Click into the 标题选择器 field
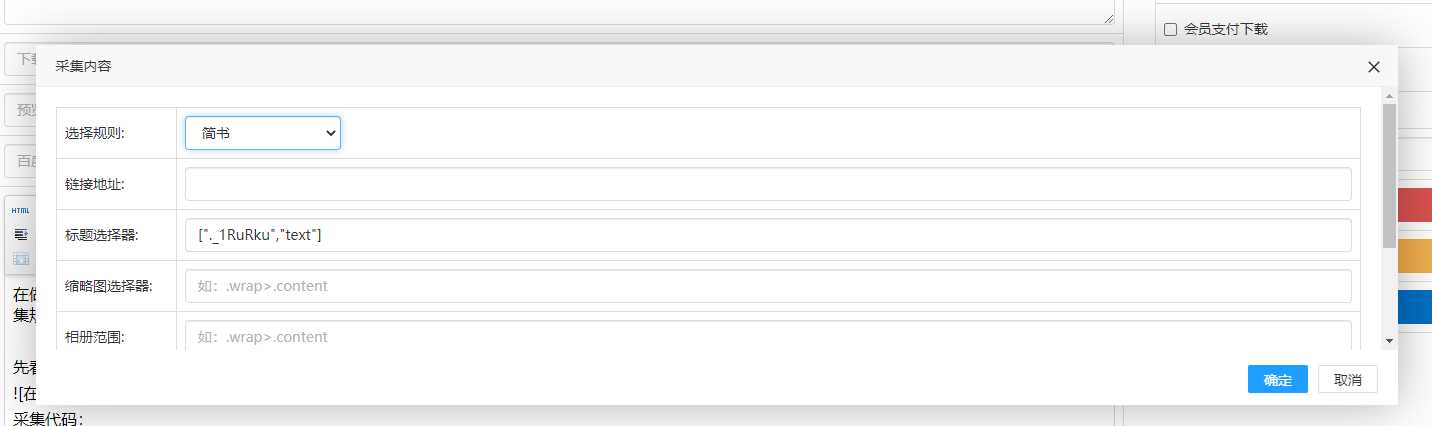This screenshot has height=426, width=1432. tap(768, 235)
